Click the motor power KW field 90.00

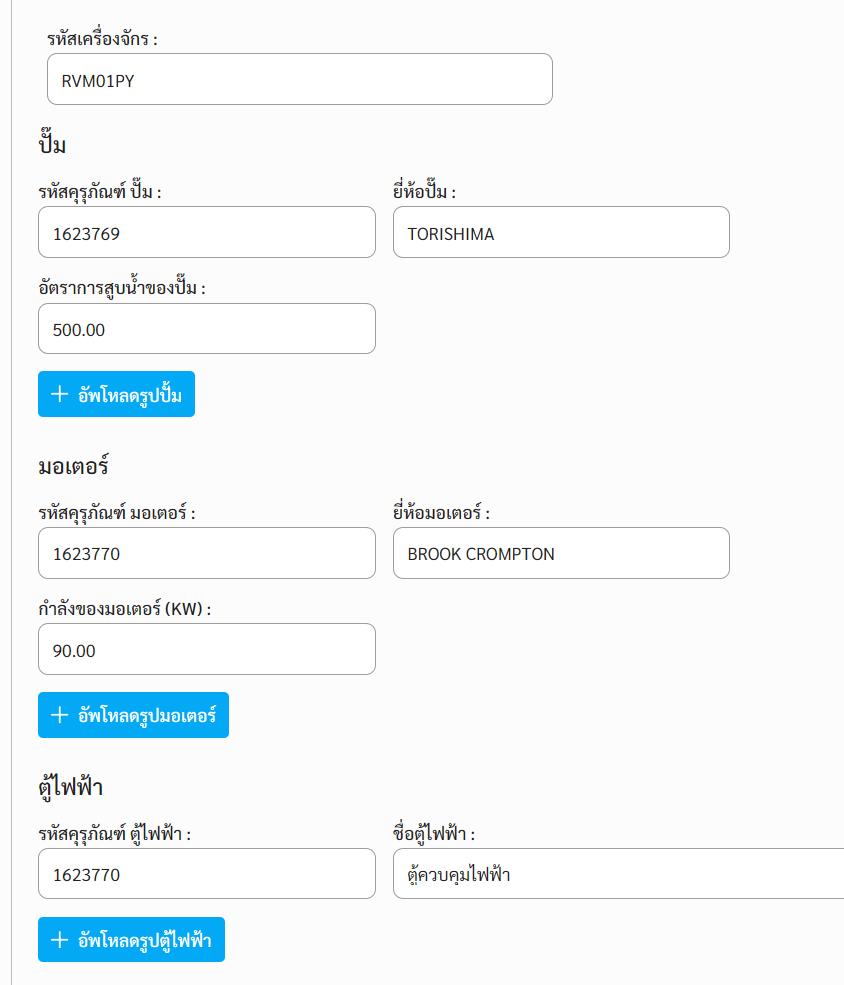[x=207, y=649]
